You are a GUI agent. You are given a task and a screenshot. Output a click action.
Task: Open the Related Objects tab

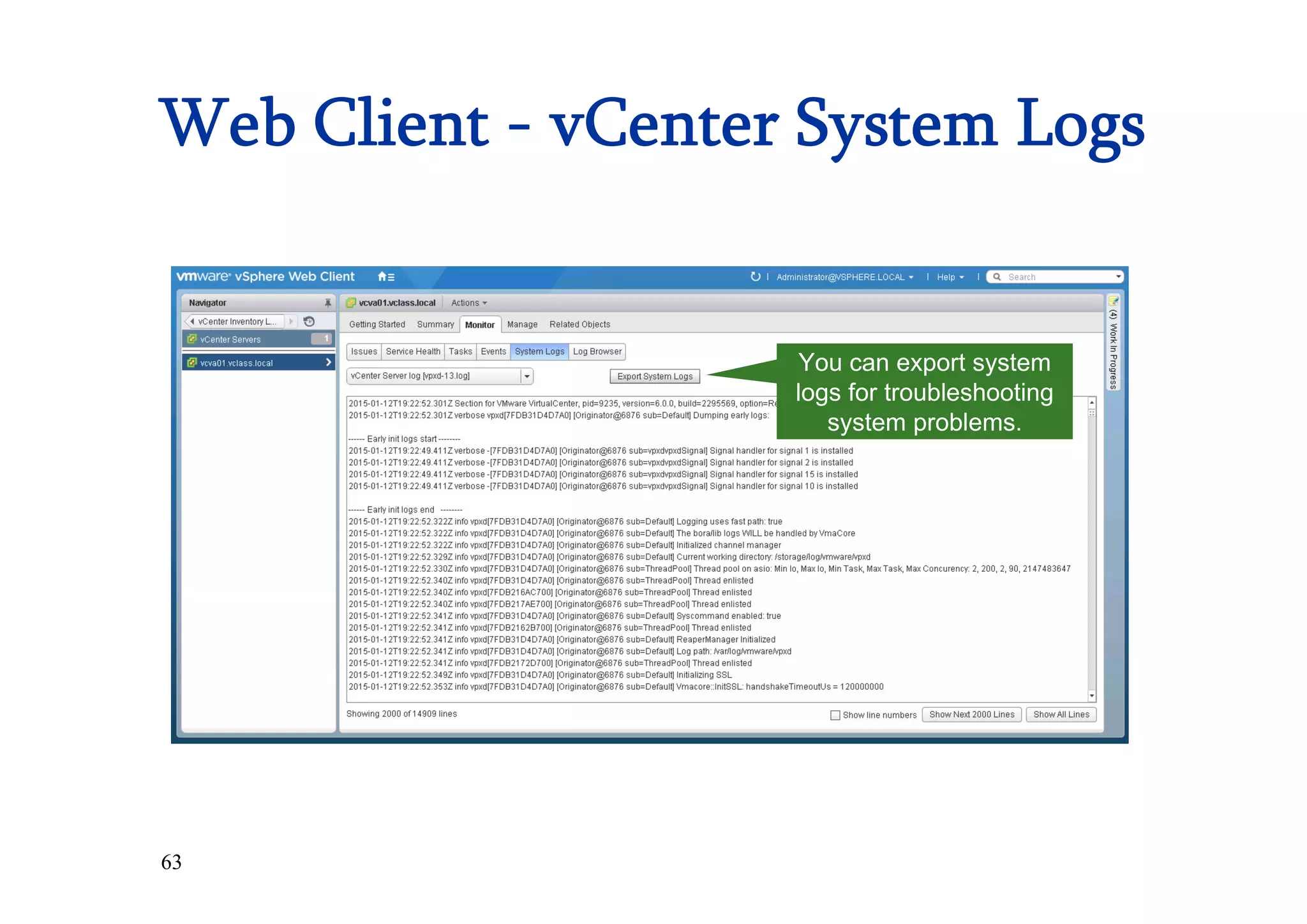[x=579, y=325]
